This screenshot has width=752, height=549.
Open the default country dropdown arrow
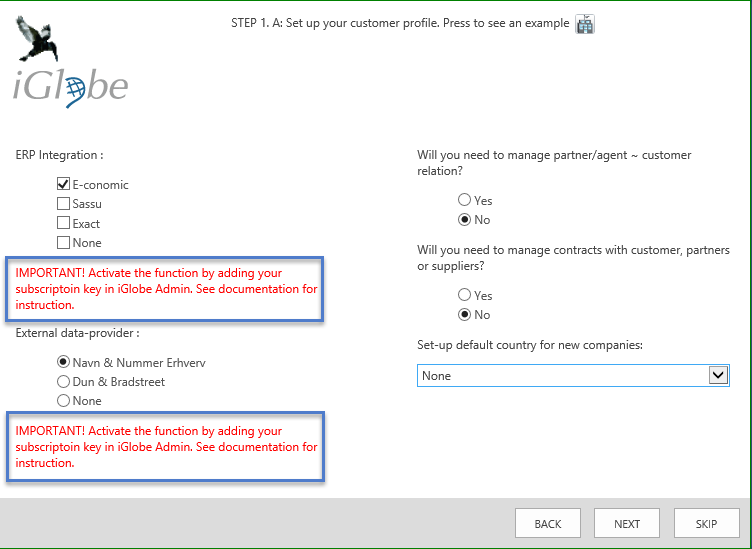(718, 375)
